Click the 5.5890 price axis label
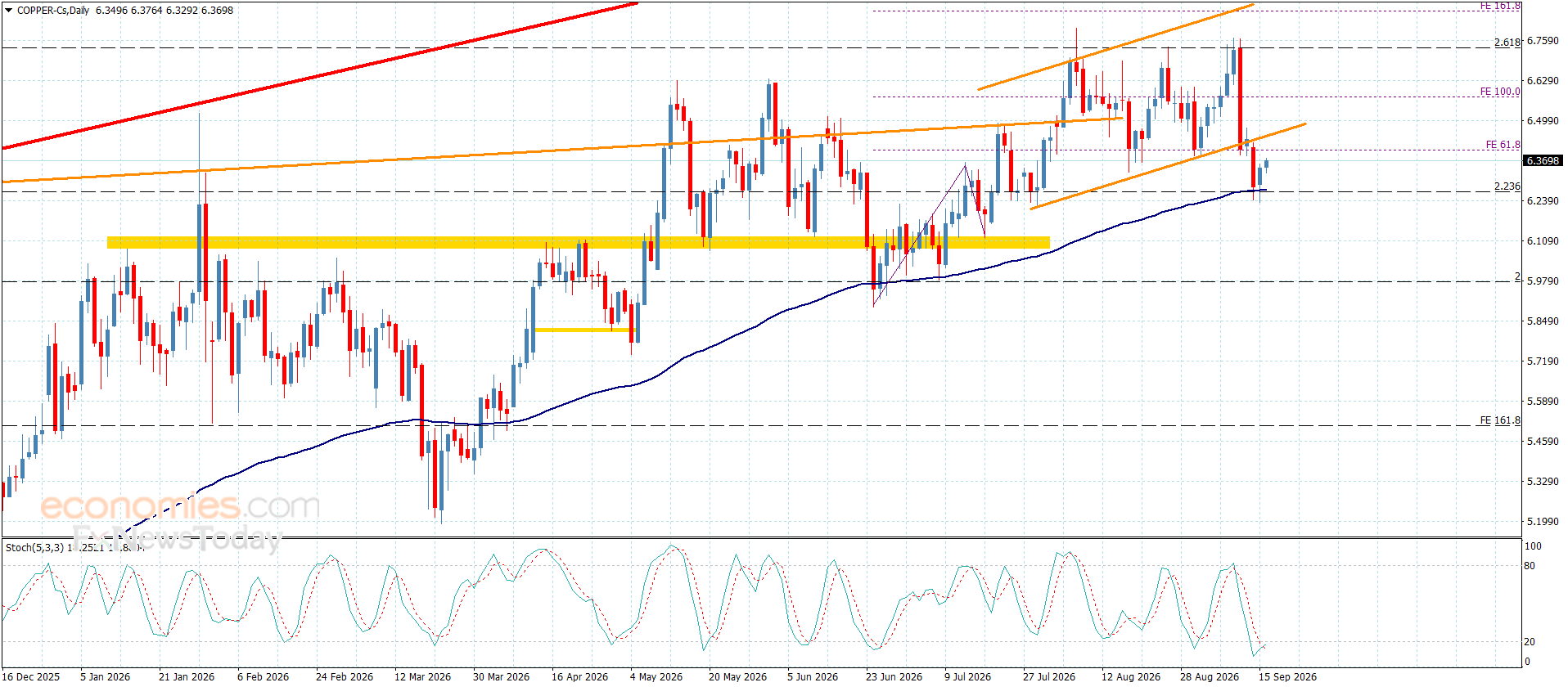The height and width of the screenshot is (687, 1568). point(1543,402)
